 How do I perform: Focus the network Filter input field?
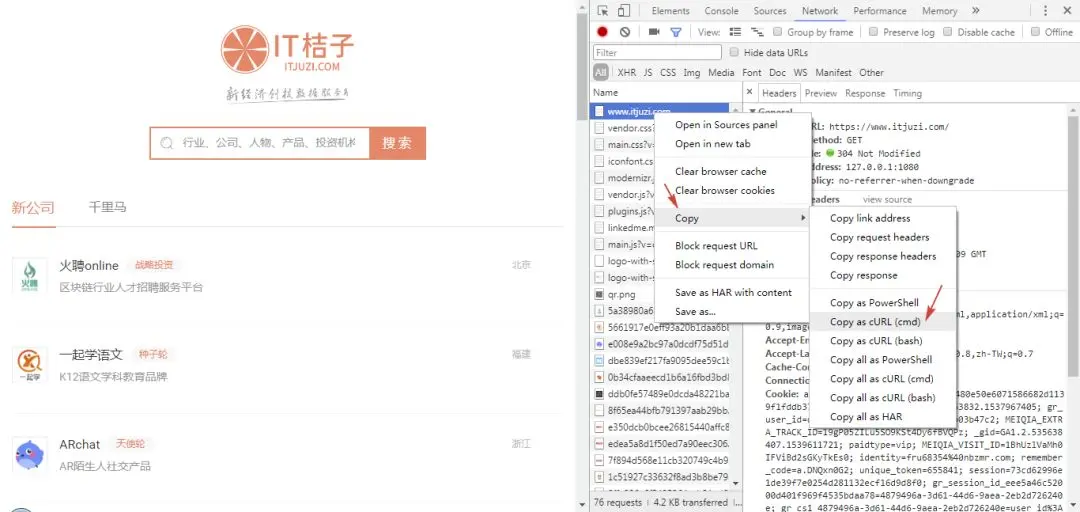657,52
